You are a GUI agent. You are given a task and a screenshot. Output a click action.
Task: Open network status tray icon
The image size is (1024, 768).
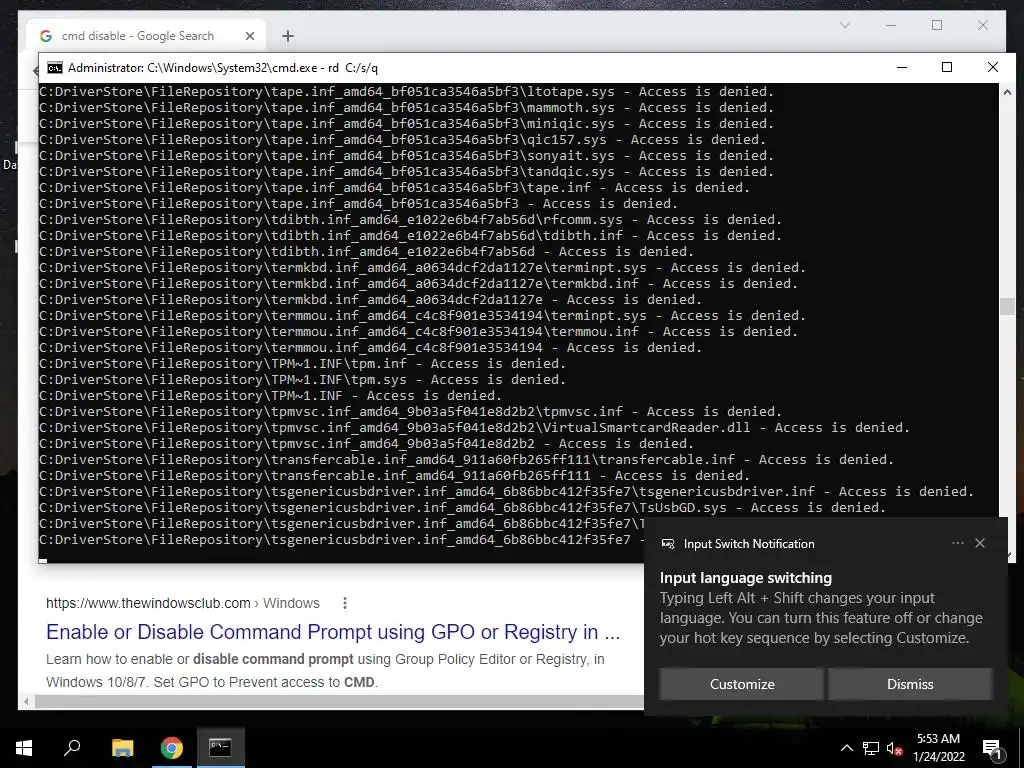pyautogui.click(x=871, y=748)
